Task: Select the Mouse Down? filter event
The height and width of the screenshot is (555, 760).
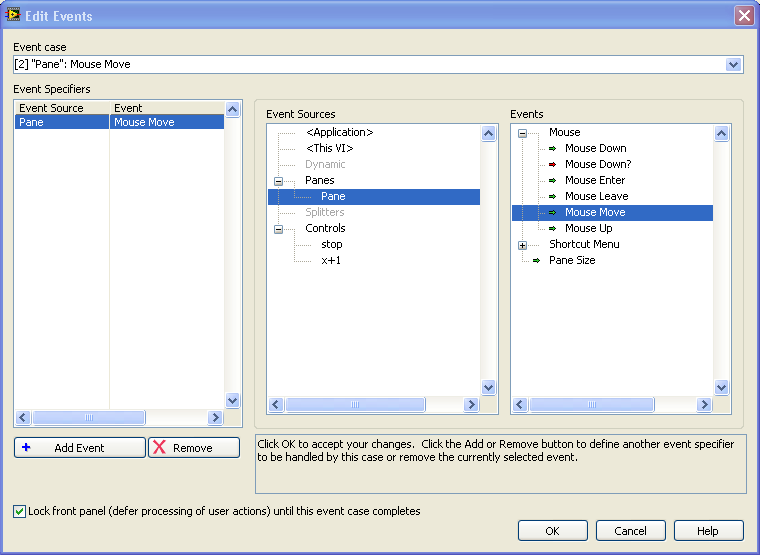Action: (x=598, y=164)
